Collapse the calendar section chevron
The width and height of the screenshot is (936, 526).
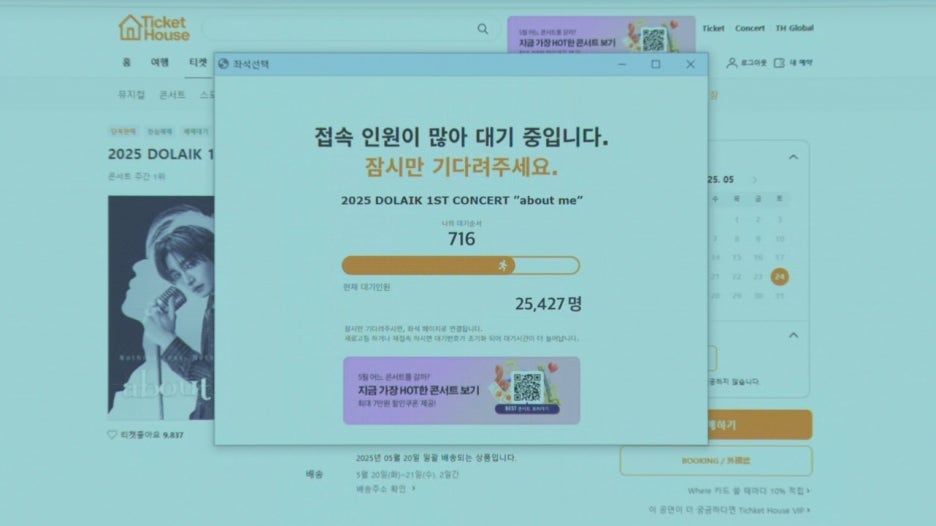(793, 157)
